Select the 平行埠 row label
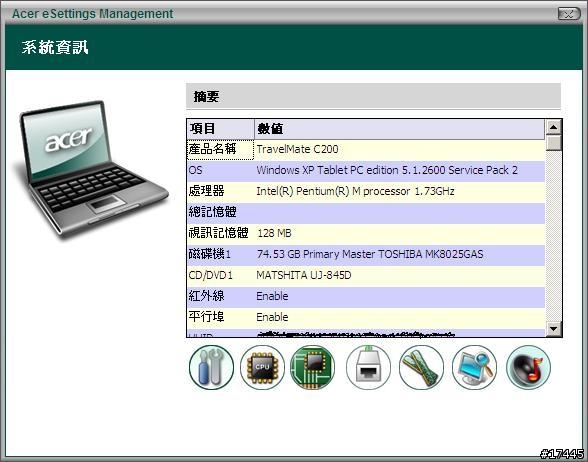588x462 pixels. pyautogui.click(x=206, y=317)
